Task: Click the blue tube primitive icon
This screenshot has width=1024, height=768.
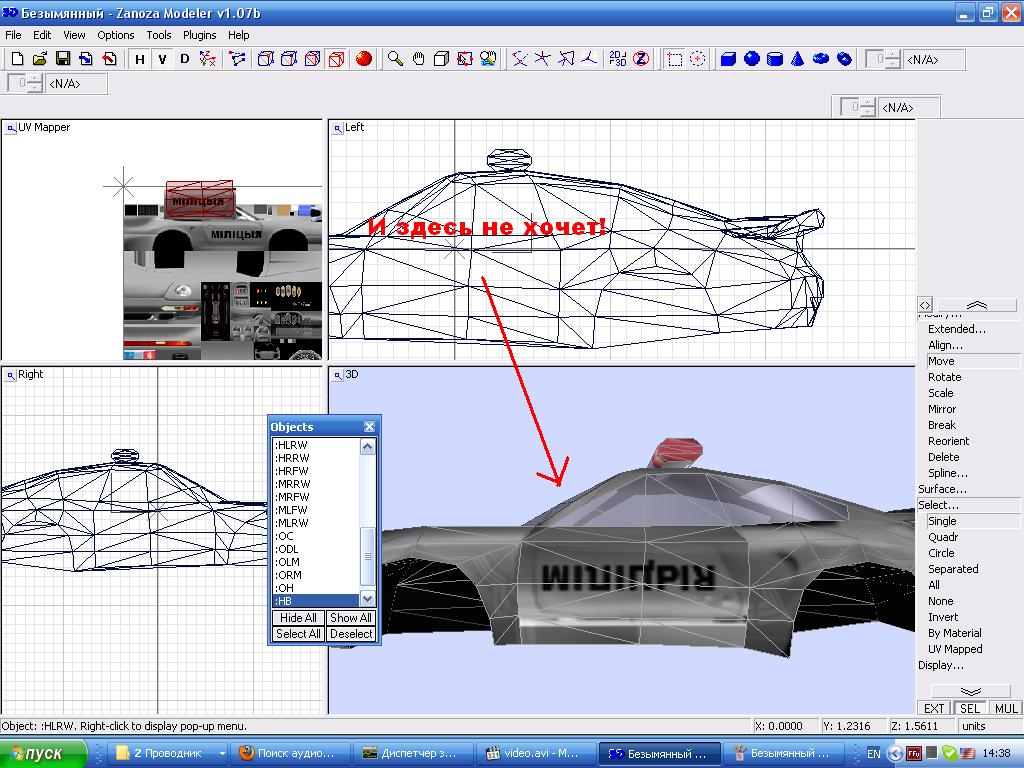Action: (844, 59)
